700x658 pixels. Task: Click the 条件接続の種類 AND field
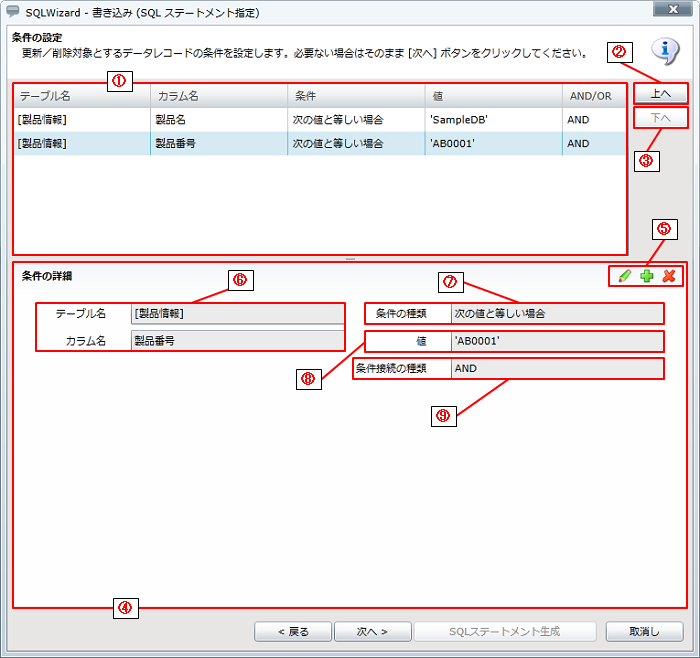(x=556, y=368)
